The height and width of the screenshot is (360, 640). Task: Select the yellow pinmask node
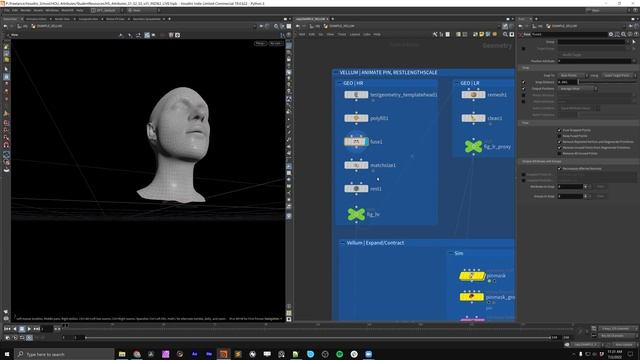point(472,276)
